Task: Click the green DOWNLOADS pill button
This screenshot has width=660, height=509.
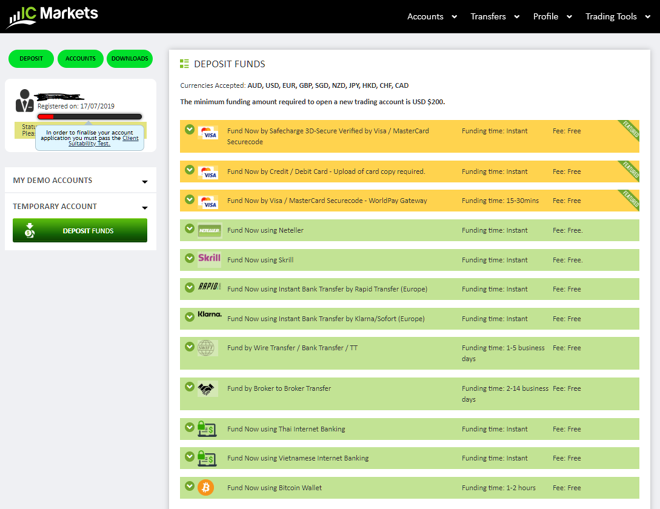Action: coord(130,59)
